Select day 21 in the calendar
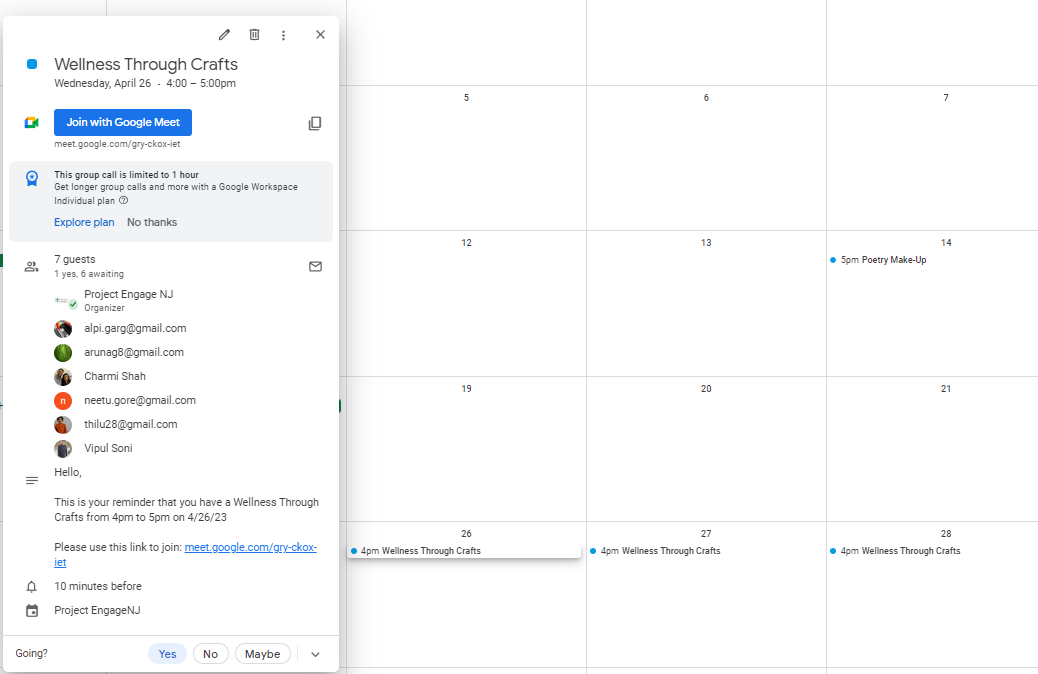The image size is (1038, 674). point(946,389)
